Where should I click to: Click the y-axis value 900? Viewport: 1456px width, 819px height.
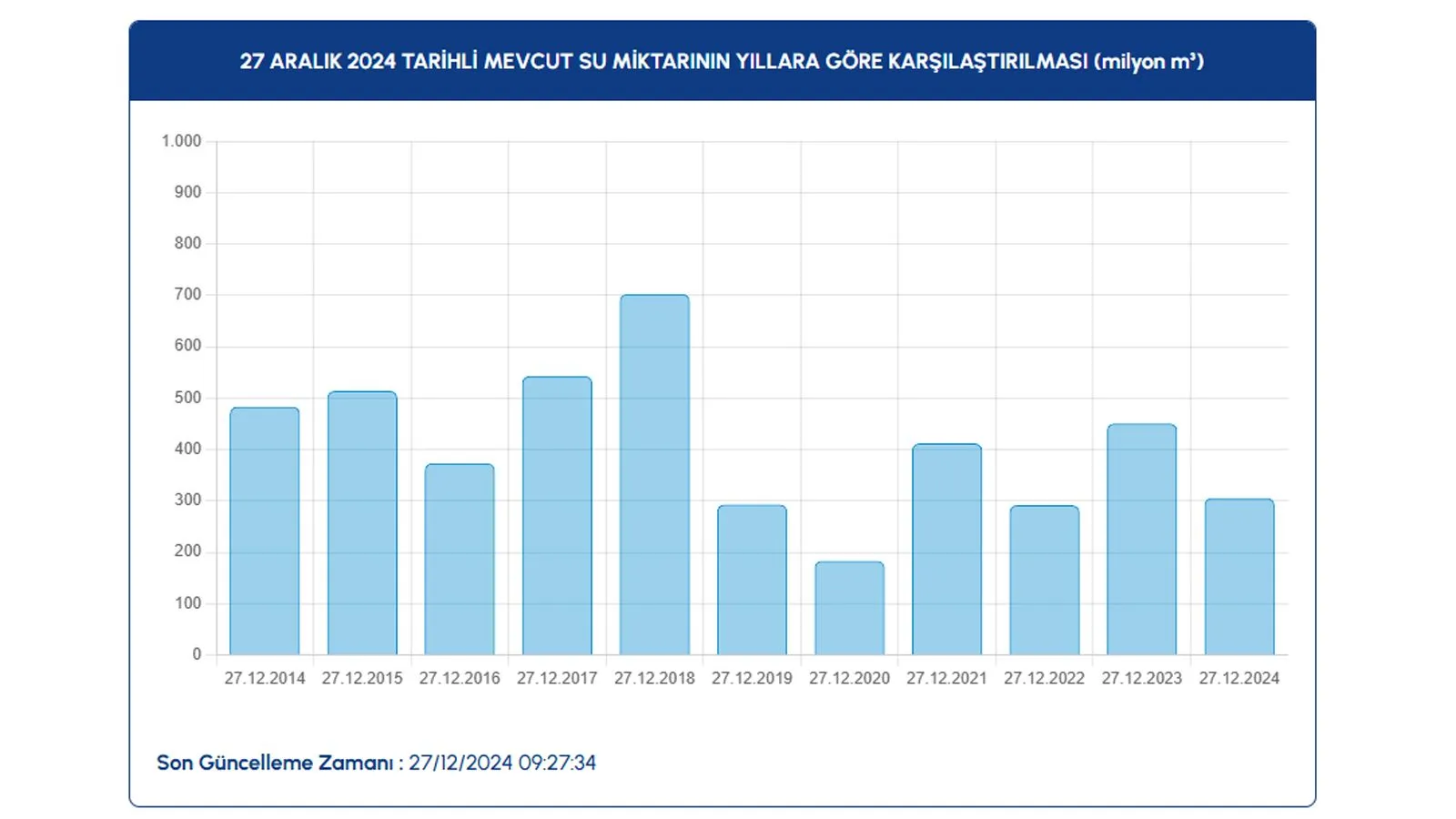187,192
